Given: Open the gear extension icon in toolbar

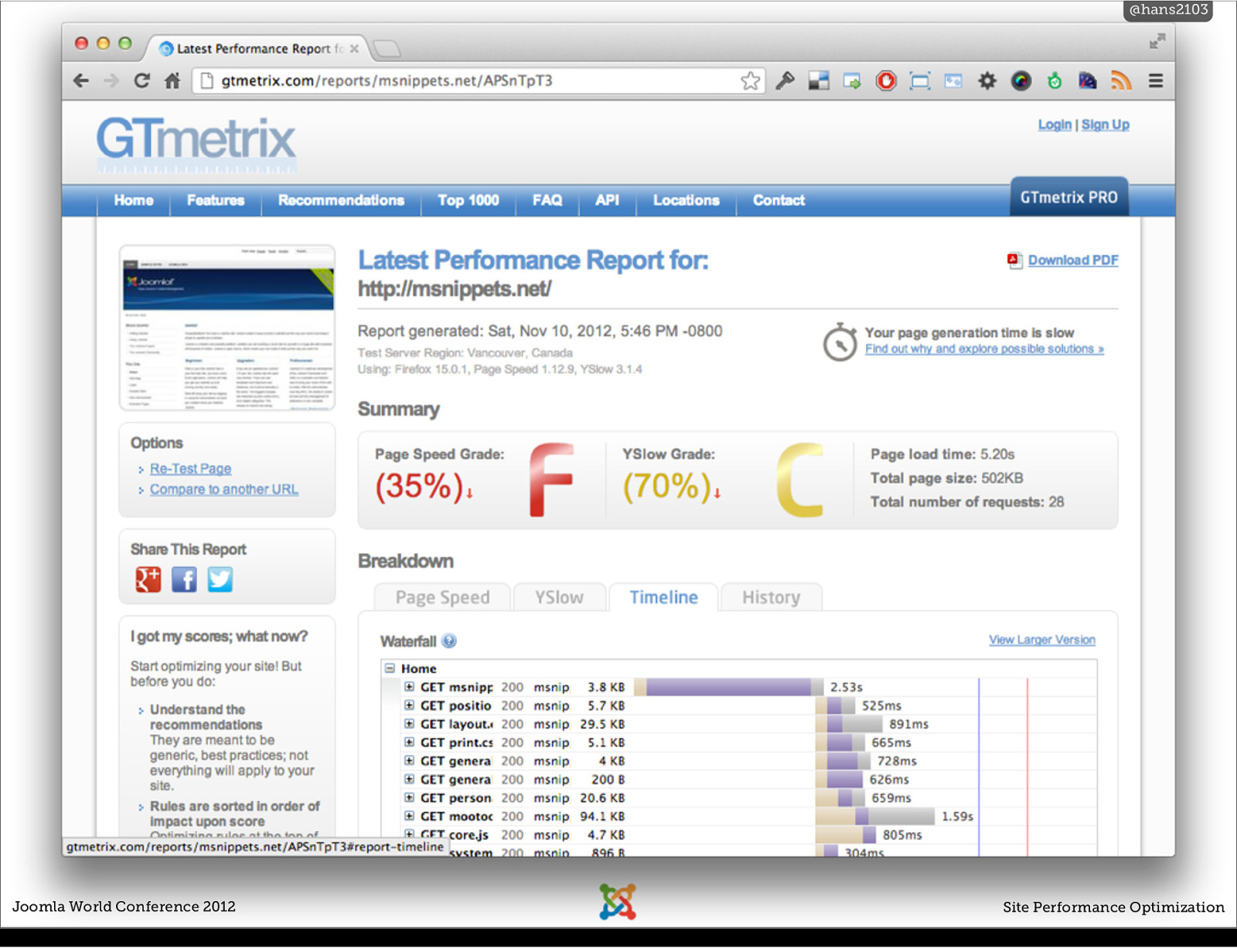Looking at the screenshot, I should (x=987, y=80).
